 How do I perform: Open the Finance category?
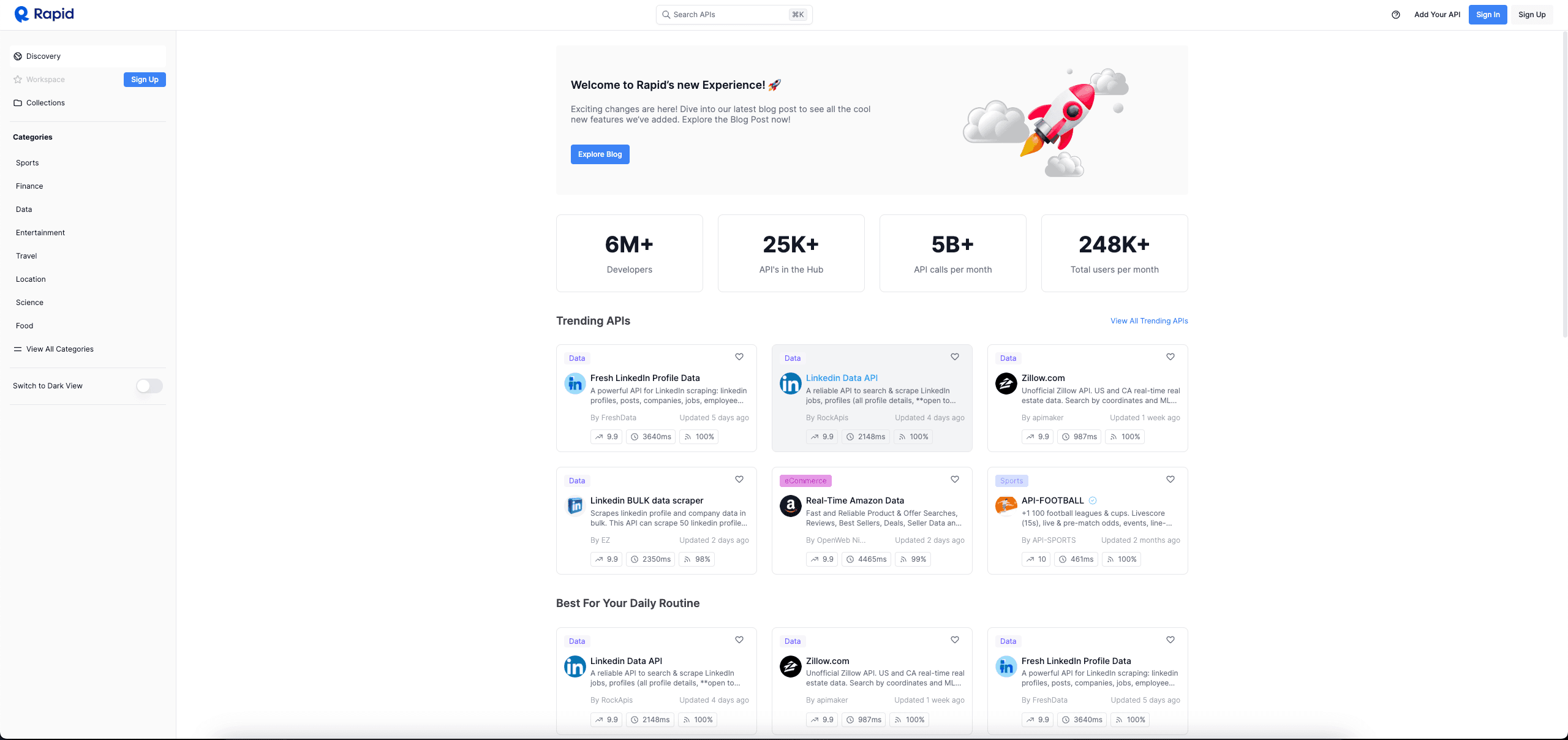click(x=29, y=186)
